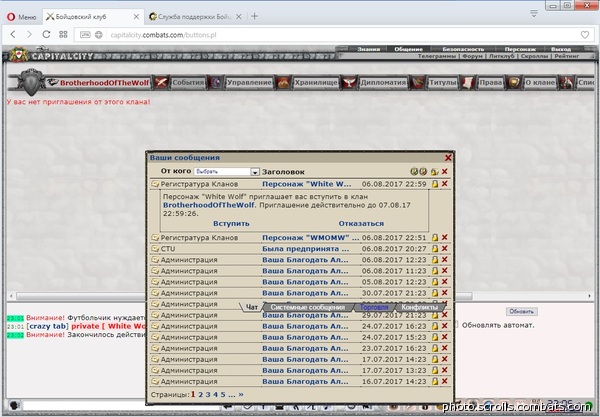Open the Знания top menu
Viewport: 600px width, 417px height.
(x=368, y=49)
